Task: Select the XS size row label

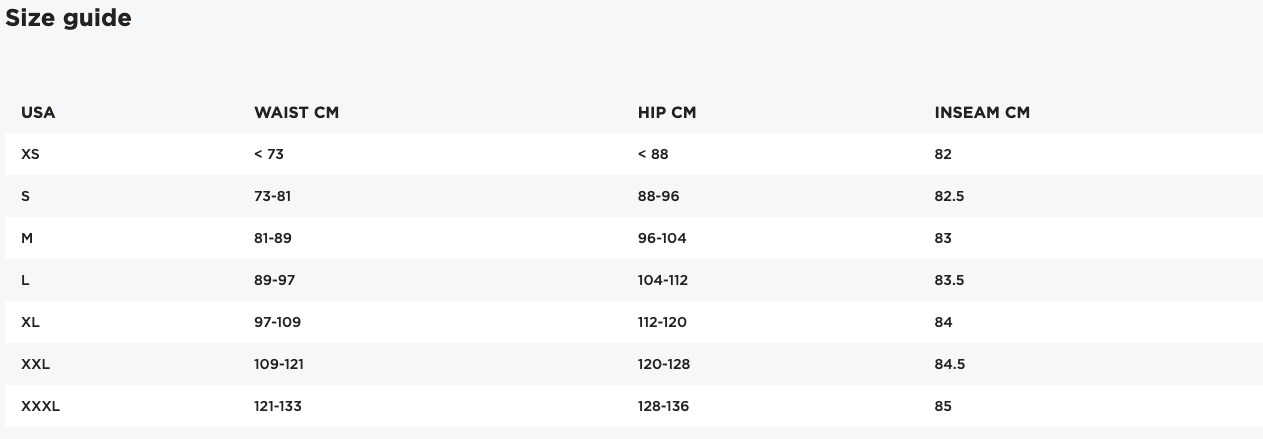Action: [30, 154]
